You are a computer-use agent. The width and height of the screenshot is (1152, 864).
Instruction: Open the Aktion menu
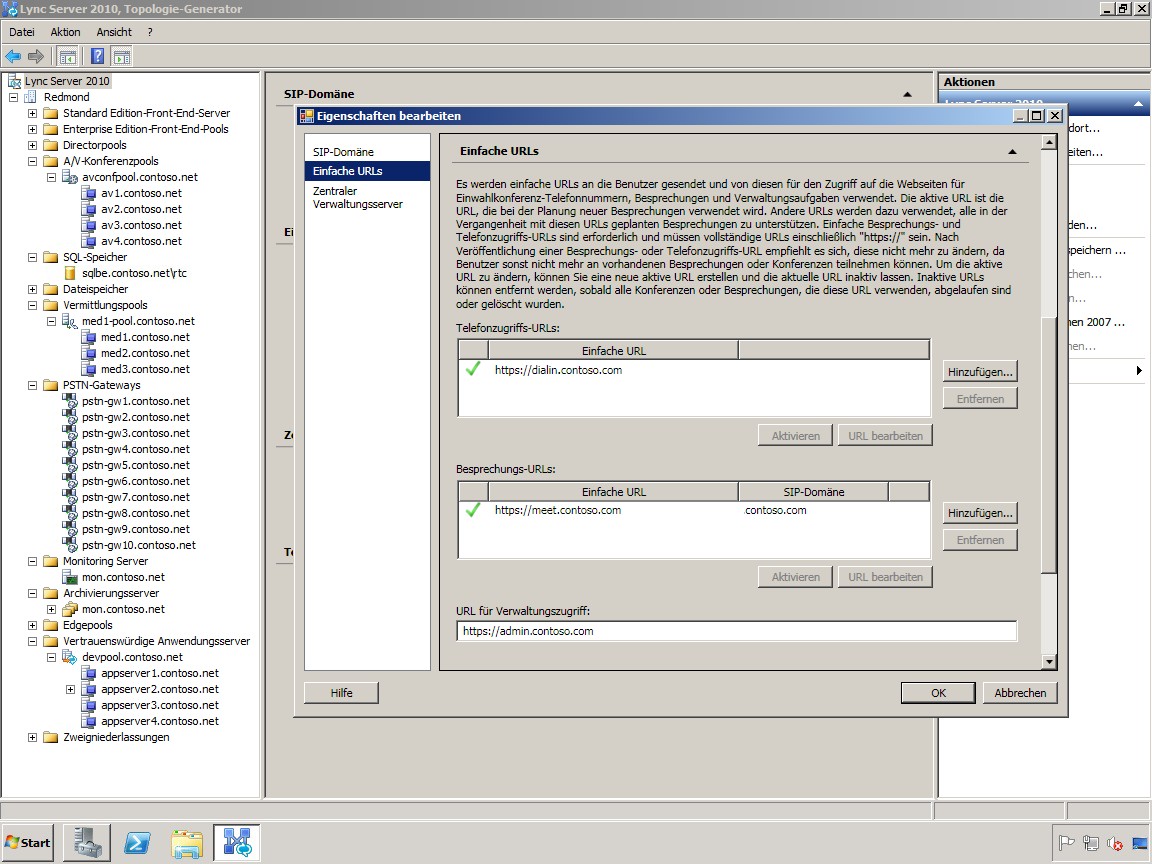tap(65, 32)
